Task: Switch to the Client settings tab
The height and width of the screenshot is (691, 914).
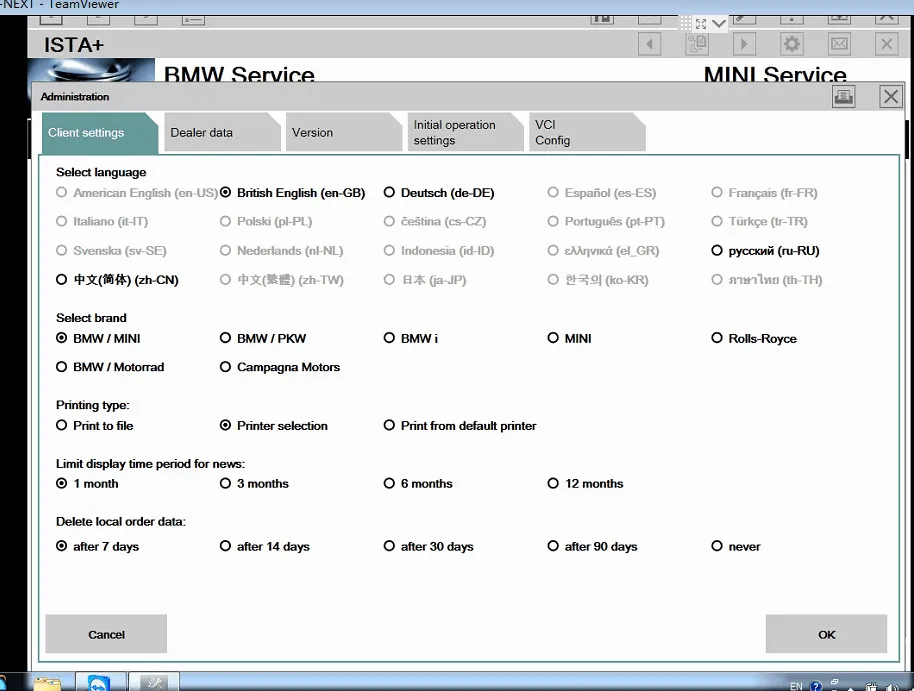Action: [x=100, y=133]
